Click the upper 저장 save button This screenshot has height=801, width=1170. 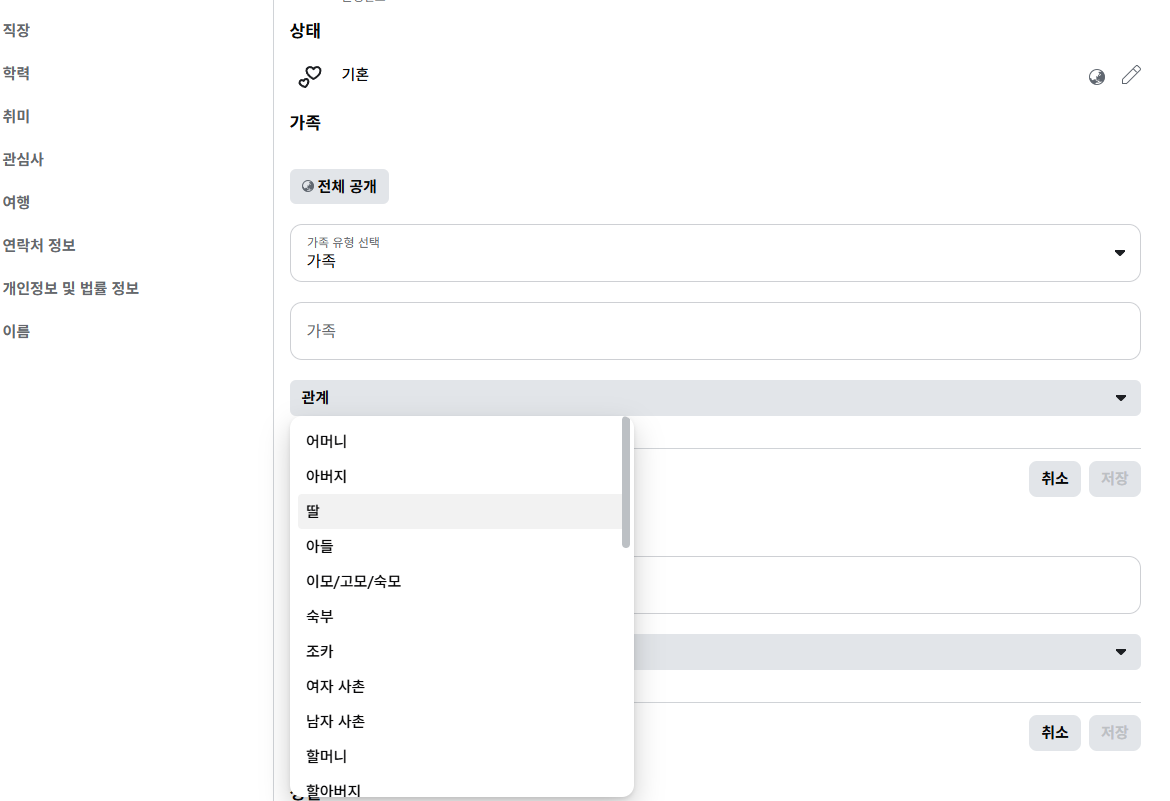coord(1114,479)
